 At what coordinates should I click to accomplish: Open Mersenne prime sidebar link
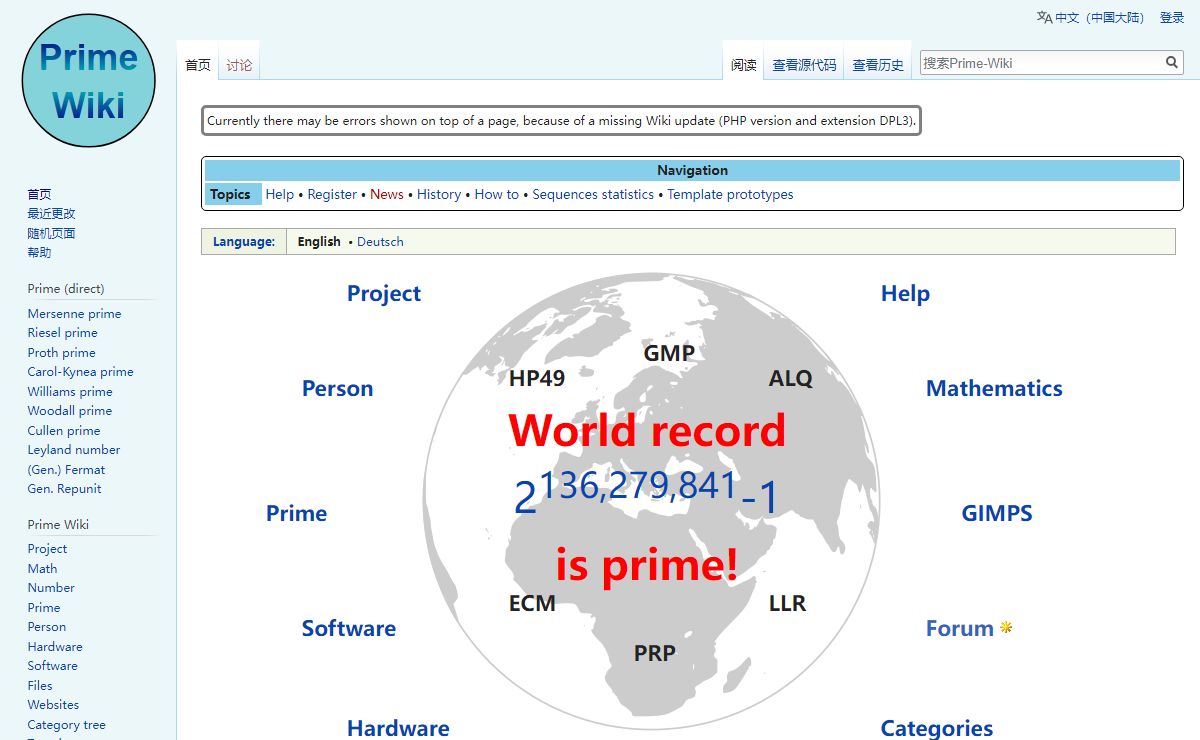(74, 314)
